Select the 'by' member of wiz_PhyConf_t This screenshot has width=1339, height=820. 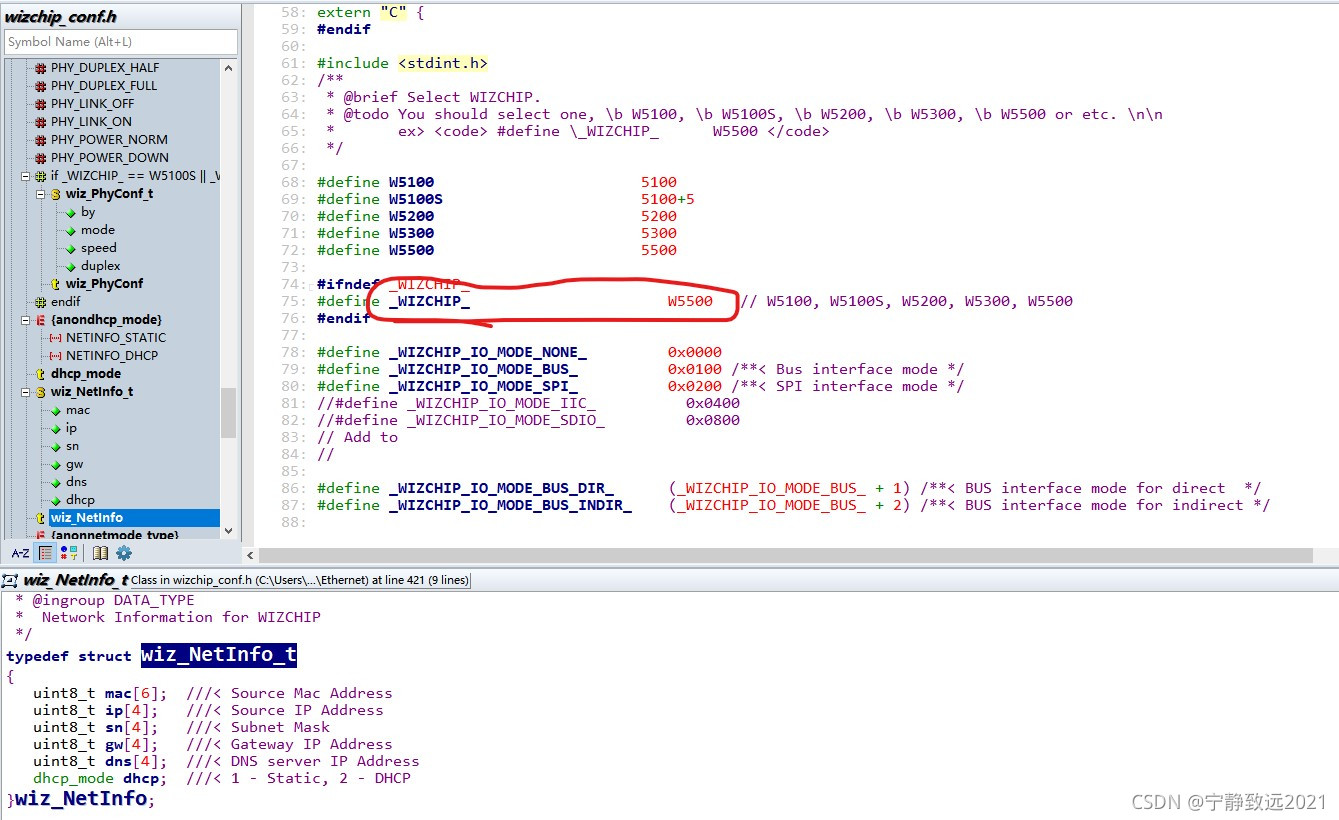[88, 212]
